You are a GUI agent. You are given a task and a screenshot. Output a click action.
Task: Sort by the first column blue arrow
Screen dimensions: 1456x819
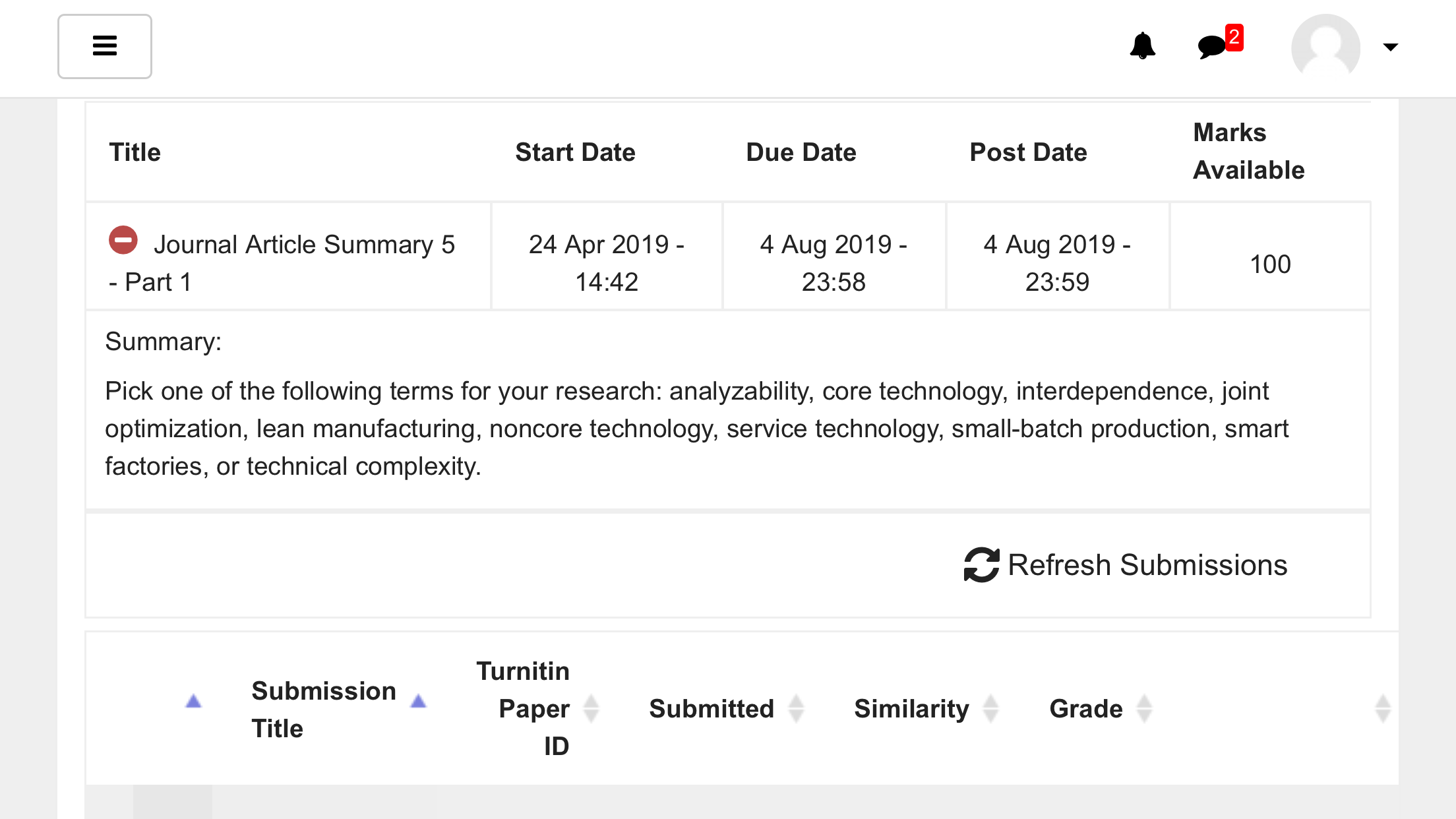pos(193,701)
